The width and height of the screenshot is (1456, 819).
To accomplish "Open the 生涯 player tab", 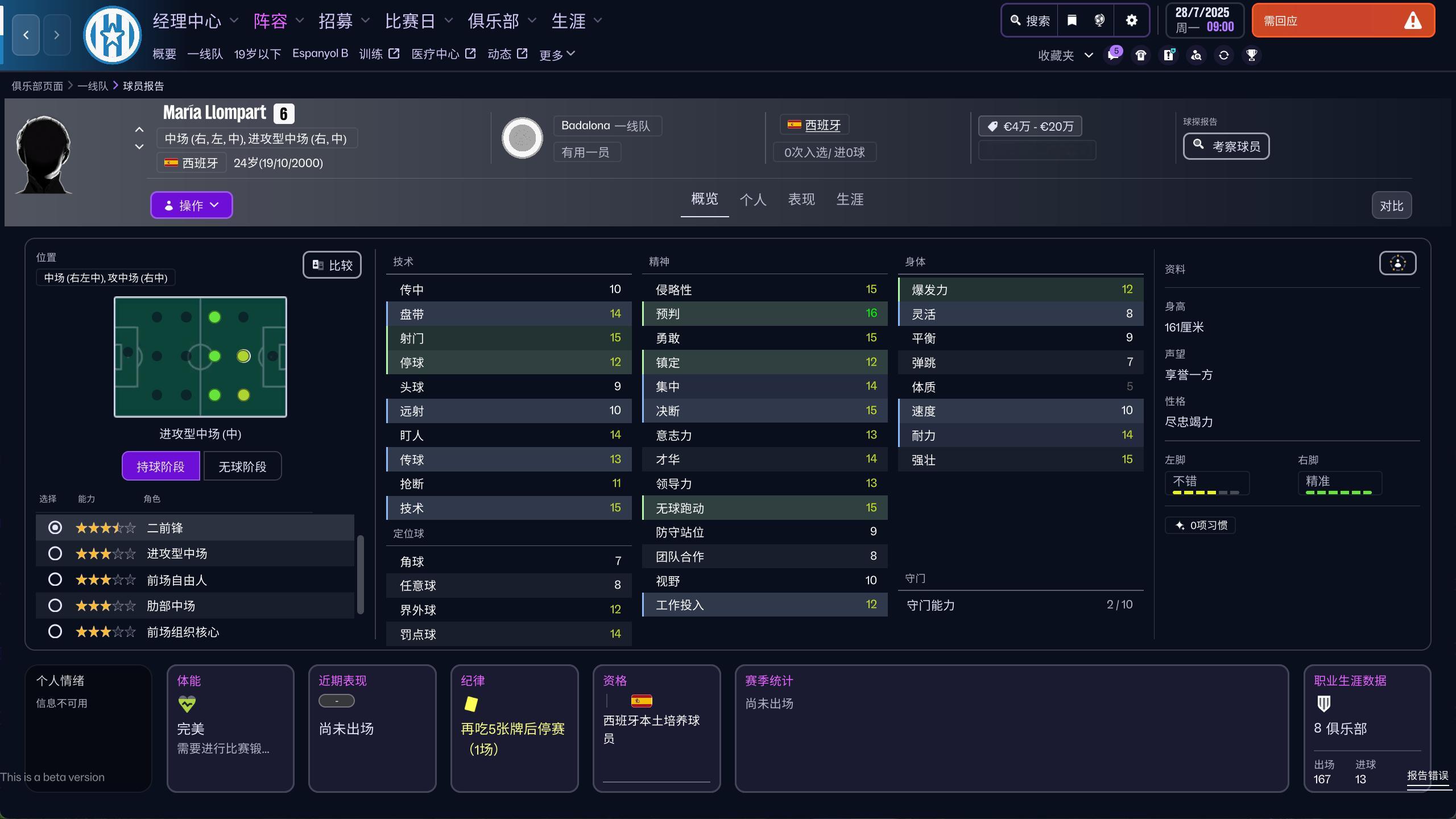I will (850, 200).
